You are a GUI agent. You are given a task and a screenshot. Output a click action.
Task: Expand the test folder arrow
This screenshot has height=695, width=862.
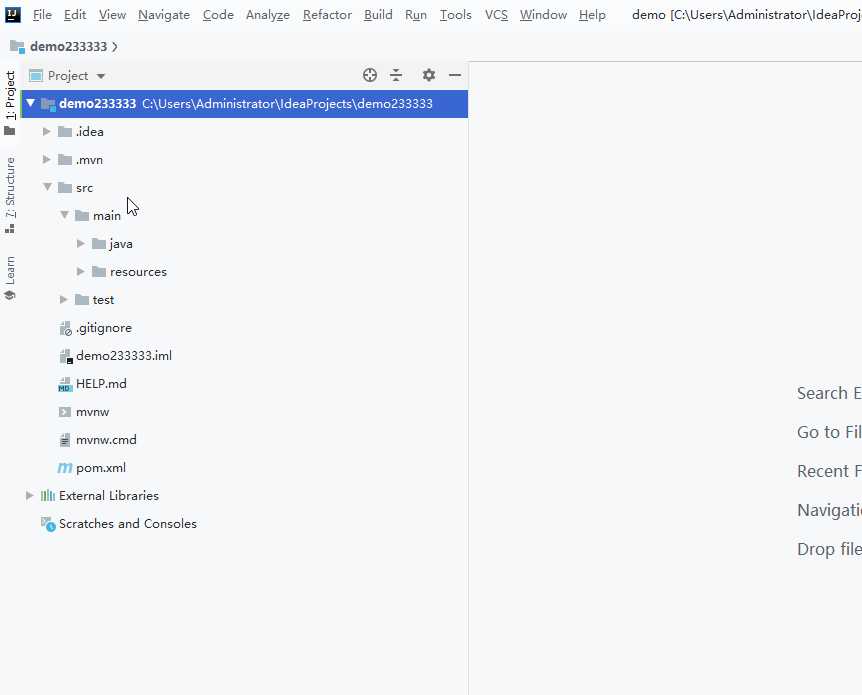click(x=64, y=300)
